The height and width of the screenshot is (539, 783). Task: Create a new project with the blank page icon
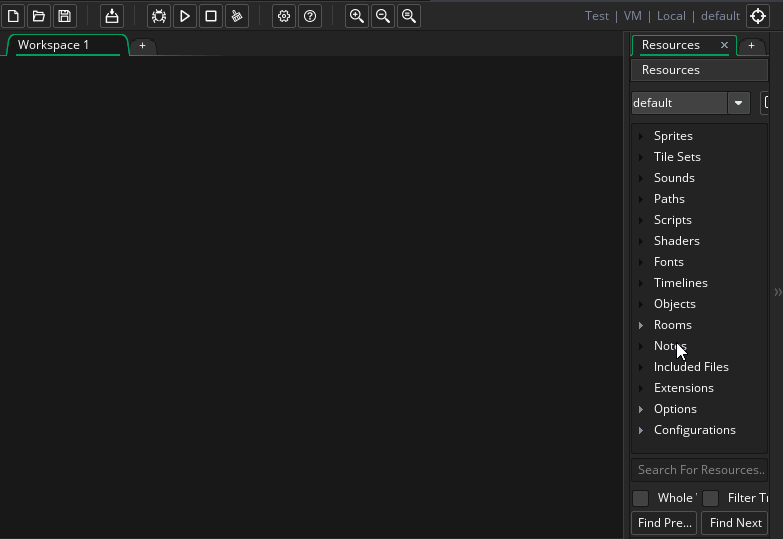13,16
